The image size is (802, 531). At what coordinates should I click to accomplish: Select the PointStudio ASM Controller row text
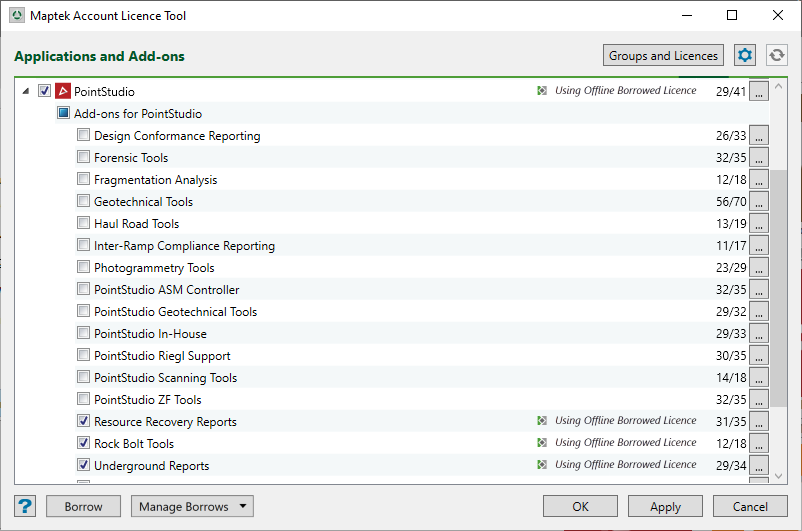click(167, 290)
